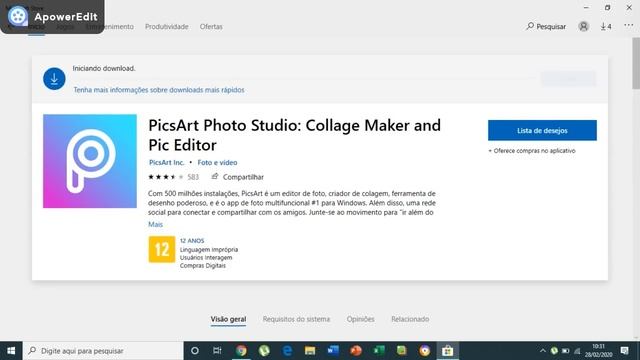This screenshot has height=360, width=640.
Task: Open the Produtividade tab
Action: click(x=167, y=27)
